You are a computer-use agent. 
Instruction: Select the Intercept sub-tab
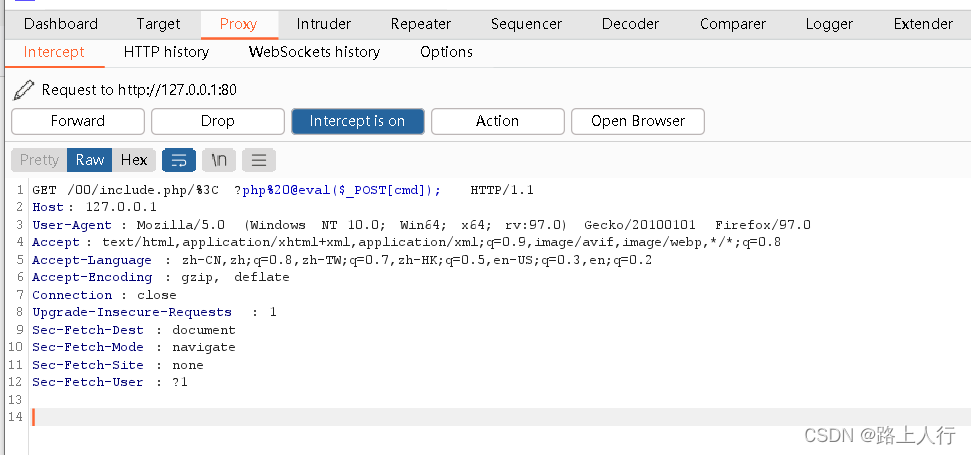[54, 52]
